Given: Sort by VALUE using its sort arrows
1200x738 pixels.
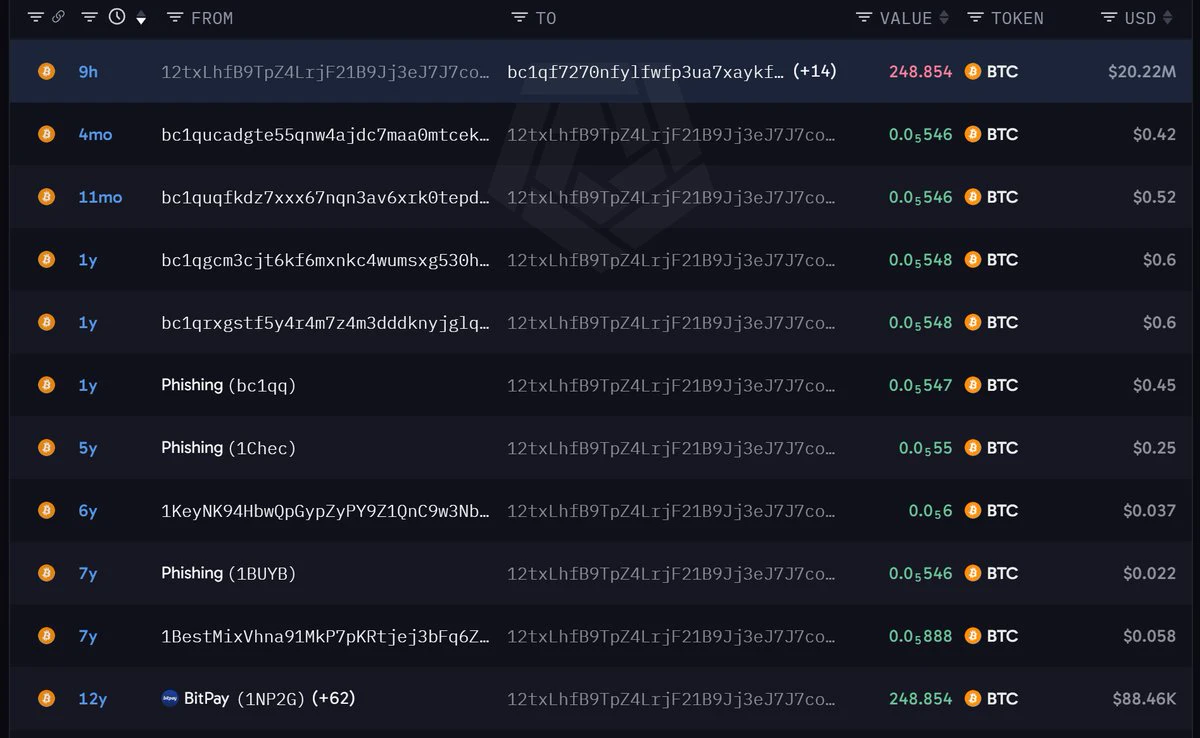Looking at the screenshot, I should (943, 18).
